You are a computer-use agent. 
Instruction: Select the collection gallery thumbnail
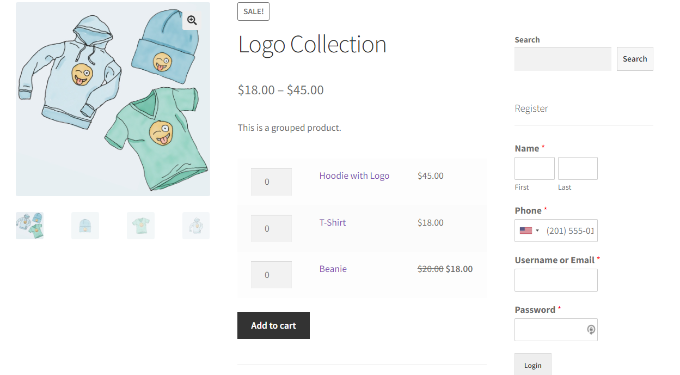pyautogui.click(x=30, y=225)
